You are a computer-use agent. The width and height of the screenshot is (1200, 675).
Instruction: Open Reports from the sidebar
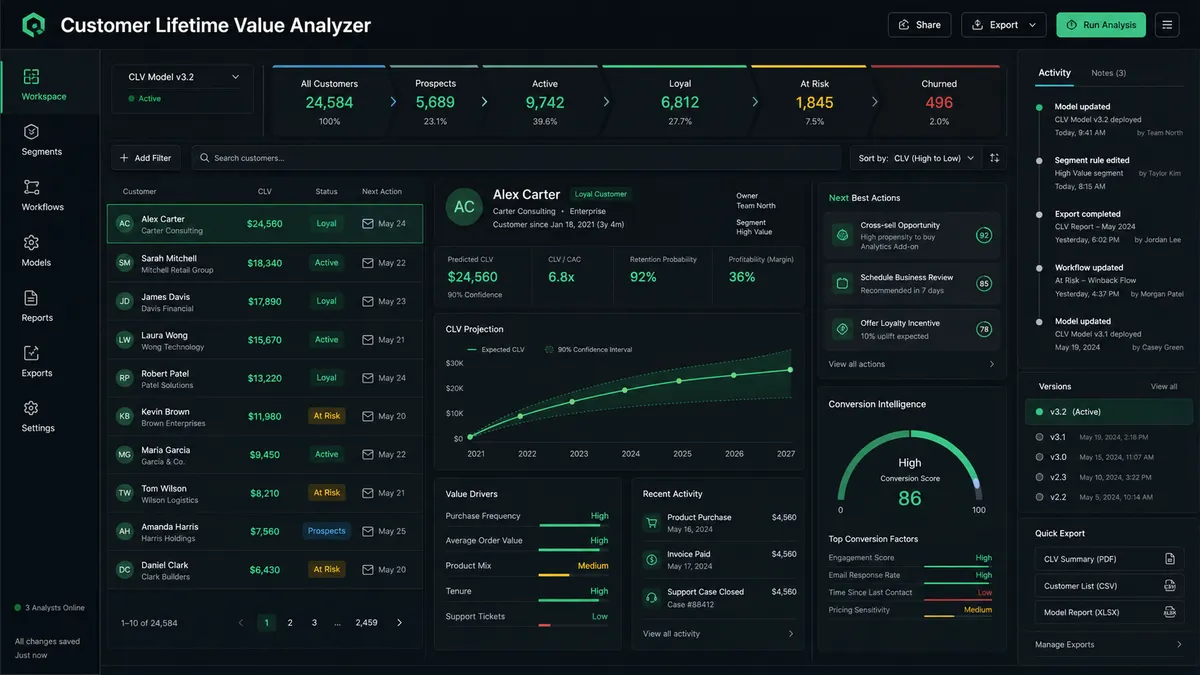coord(38,306)
